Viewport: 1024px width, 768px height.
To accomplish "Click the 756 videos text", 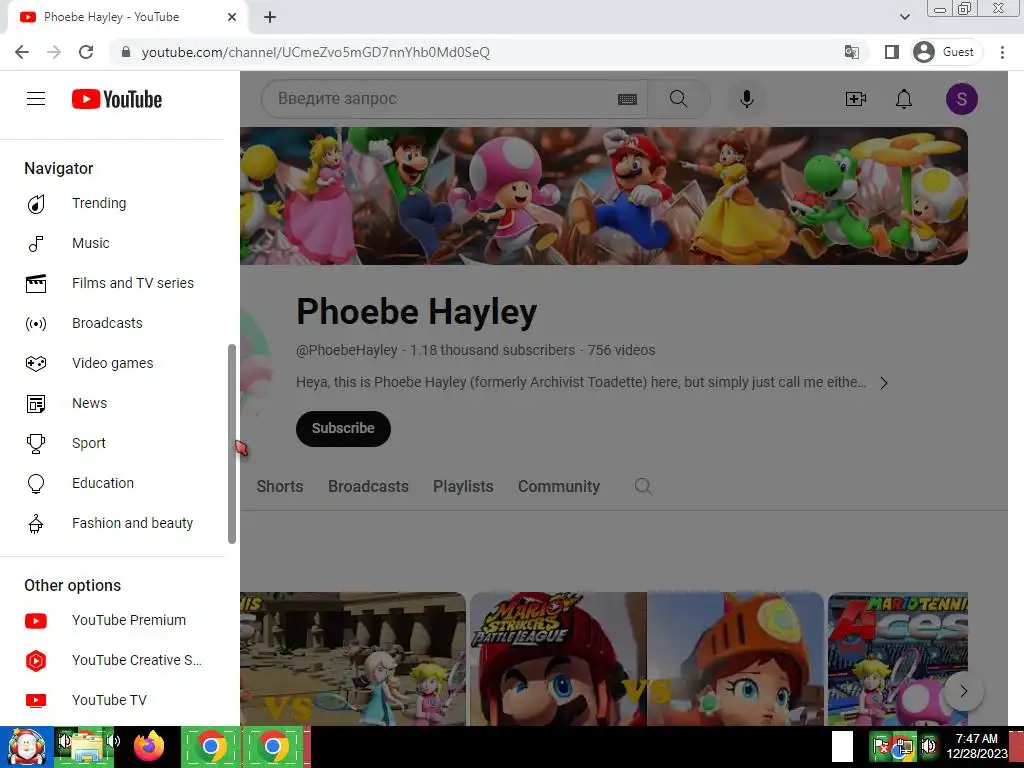I will click(x=621, y=351).
